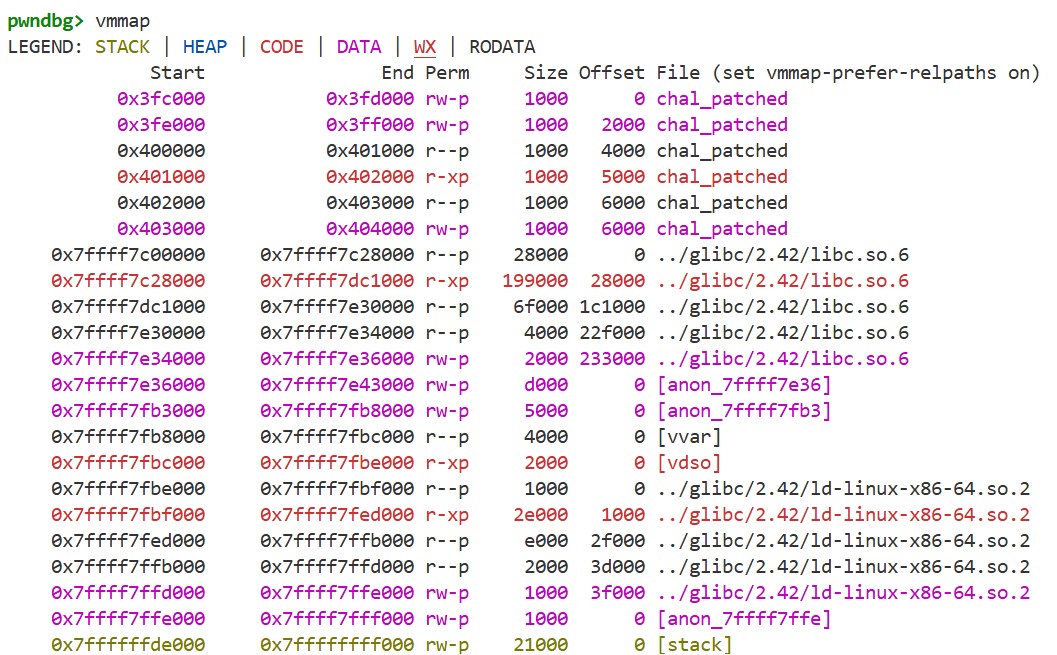Screen dimensions: 1057x655
Task: Click start address 0x403000
Action: tap(161, 228)
